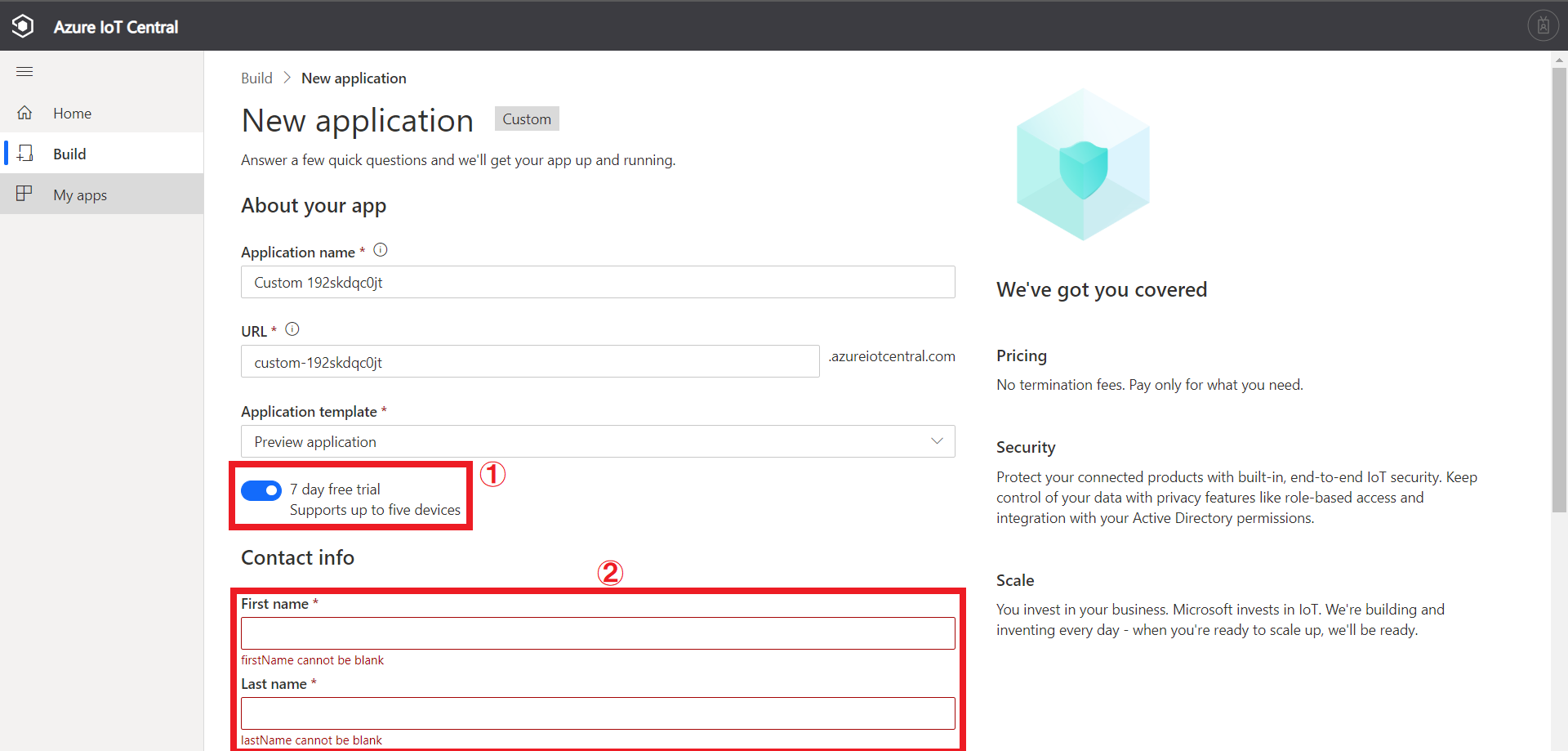Click the Scale heading
The width and height of the screenshot is (1568, 751).
point(1015,580)
